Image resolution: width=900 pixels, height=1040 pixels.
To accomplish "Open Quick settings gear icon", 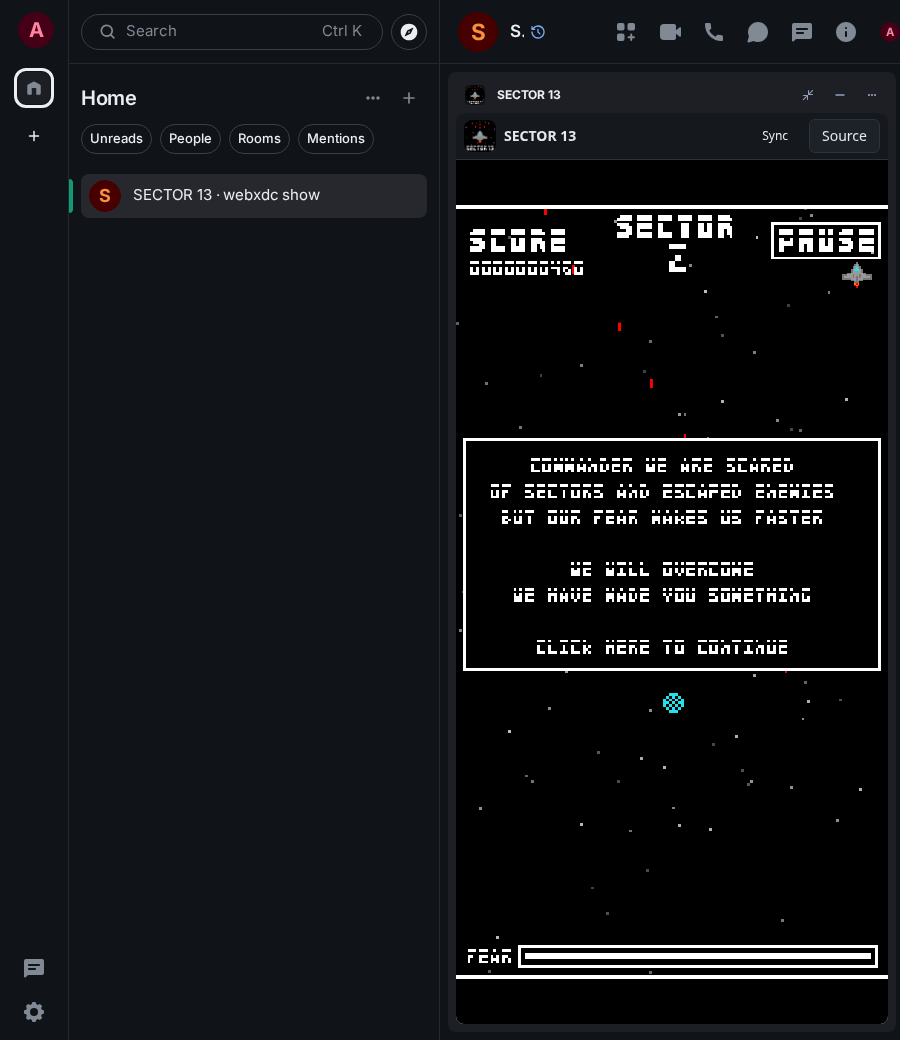I will (x=34, y=1011).
